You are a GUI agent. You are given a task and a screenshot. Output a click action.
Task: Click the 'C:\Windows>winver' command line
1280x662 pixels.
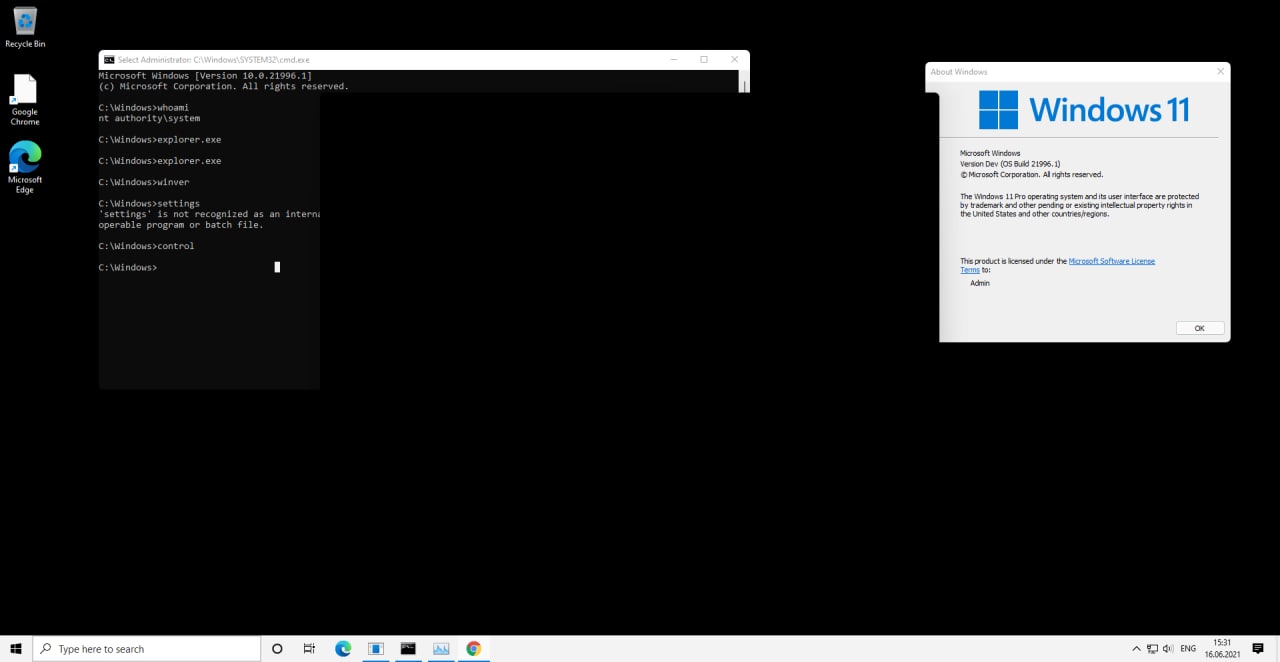click(x=144, y=182)
